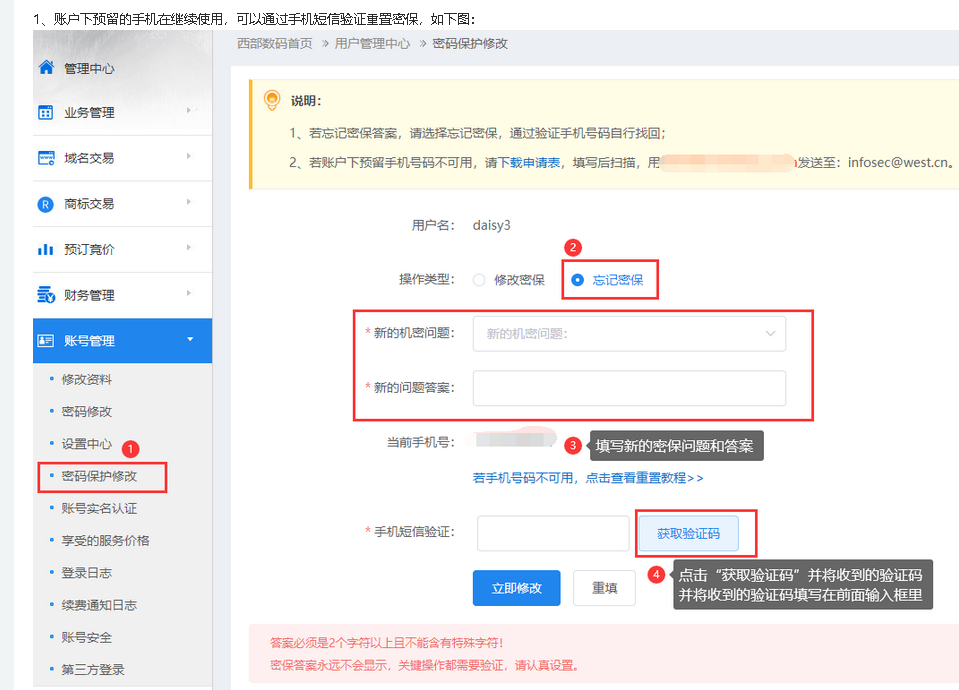The height and width of the screenshot is (690, 959).
Task: Go to 账号实名认证 menu item
Action: (99, 508)
